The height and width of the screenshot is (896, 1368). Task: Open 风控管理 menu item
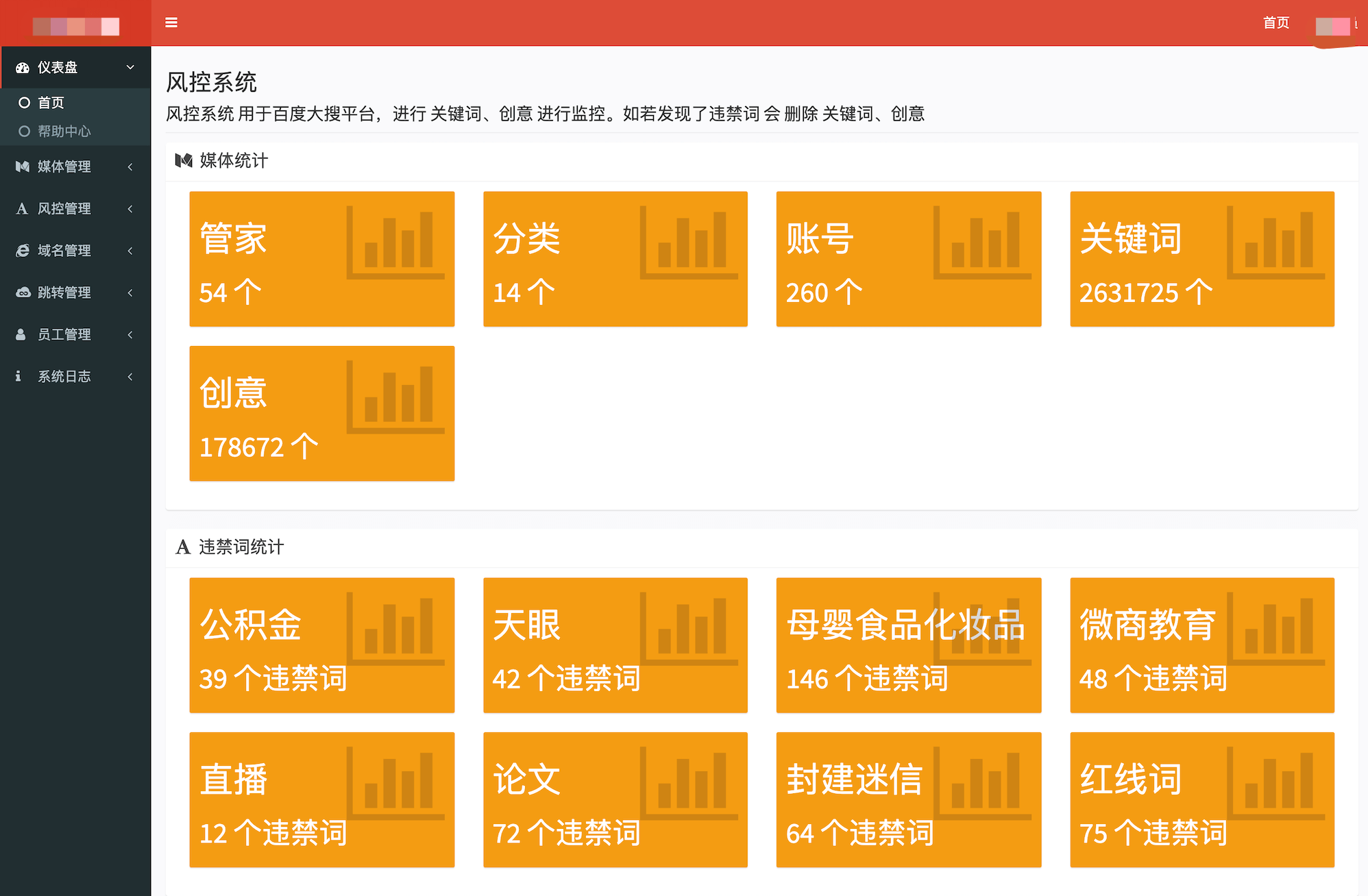(75, 208)
